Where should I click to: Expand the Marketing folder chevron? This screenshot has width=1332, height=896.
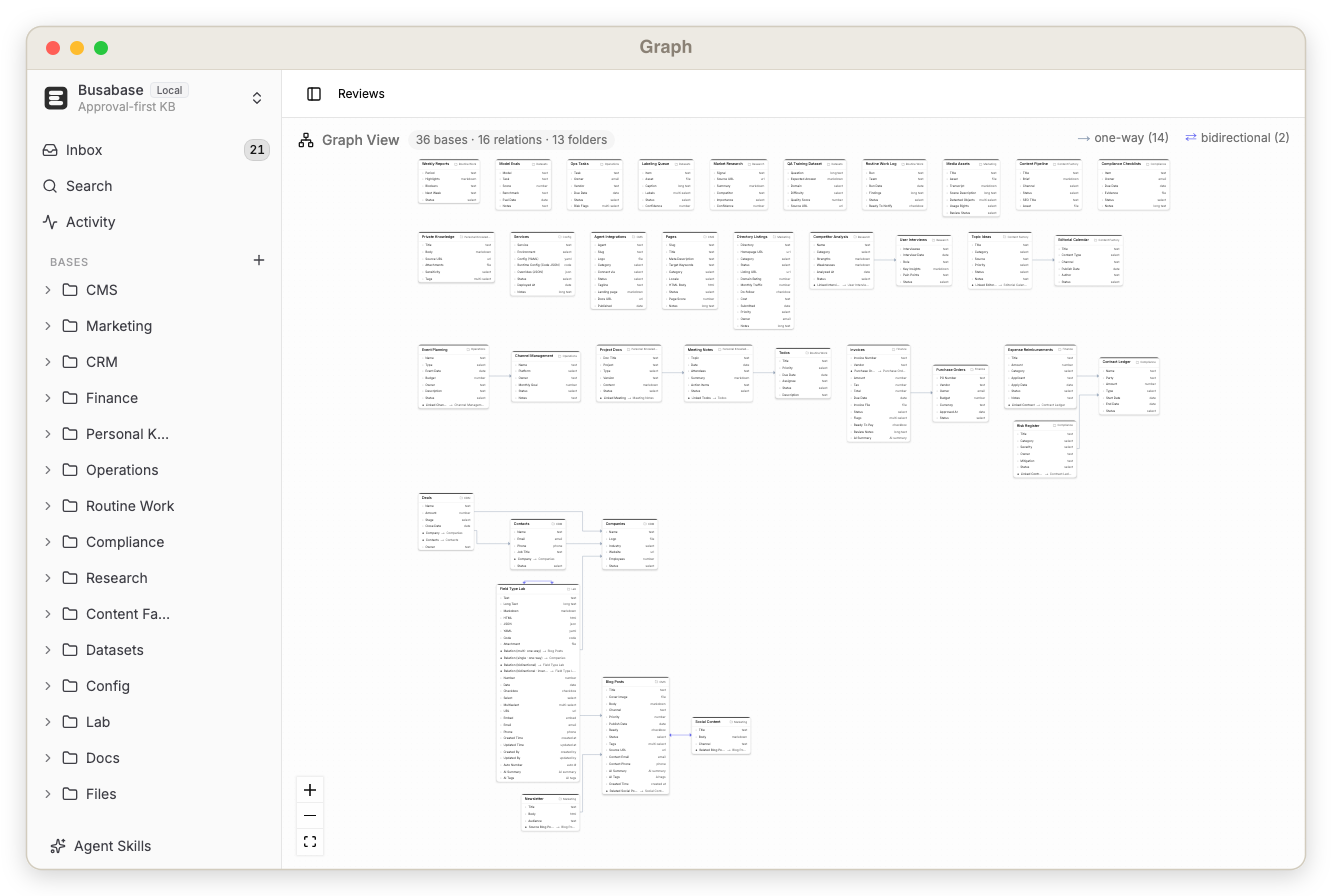coord(47,326)
